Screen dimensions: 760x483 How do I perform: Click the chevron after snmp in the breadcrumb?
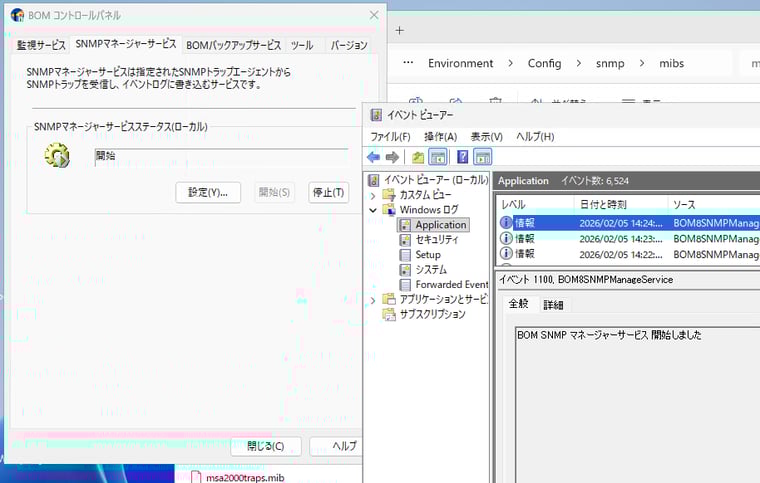(642, 63)
